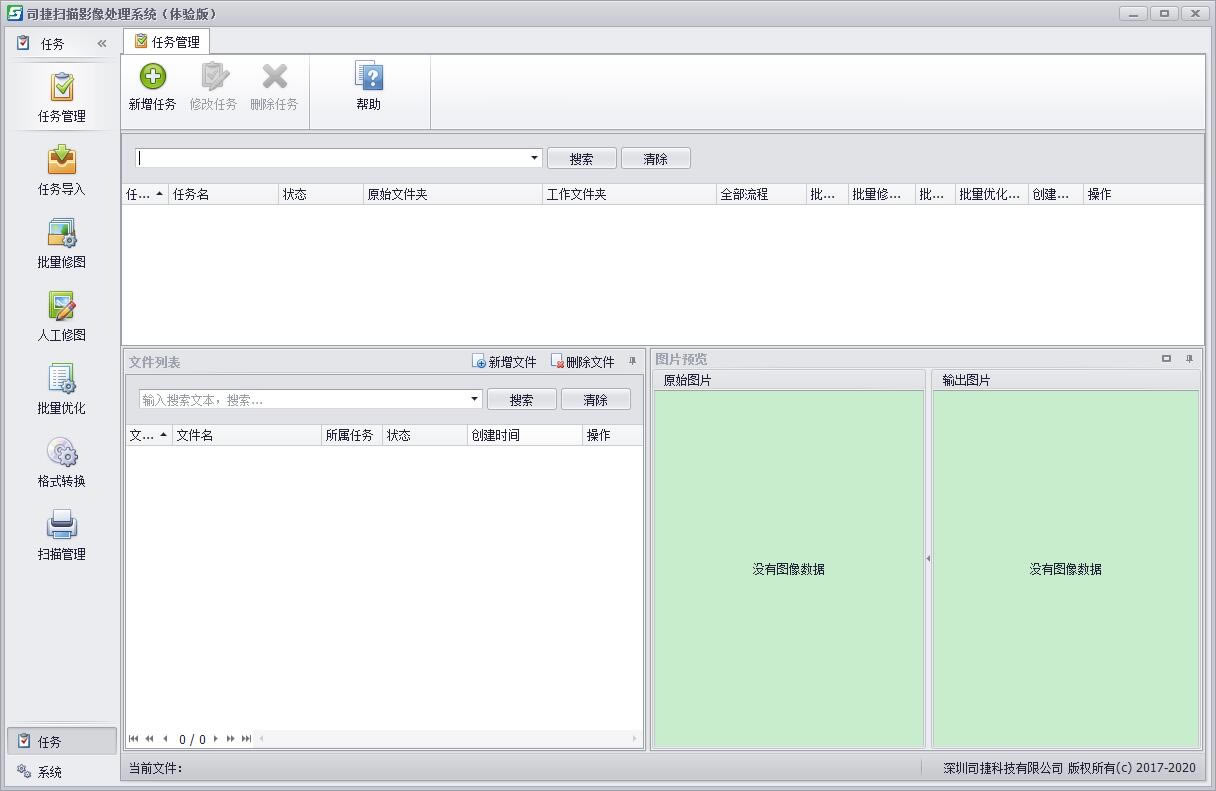1216x791 pixels.
Task: Select the 任务管理 tab at the top
Action: pos(167,42)
